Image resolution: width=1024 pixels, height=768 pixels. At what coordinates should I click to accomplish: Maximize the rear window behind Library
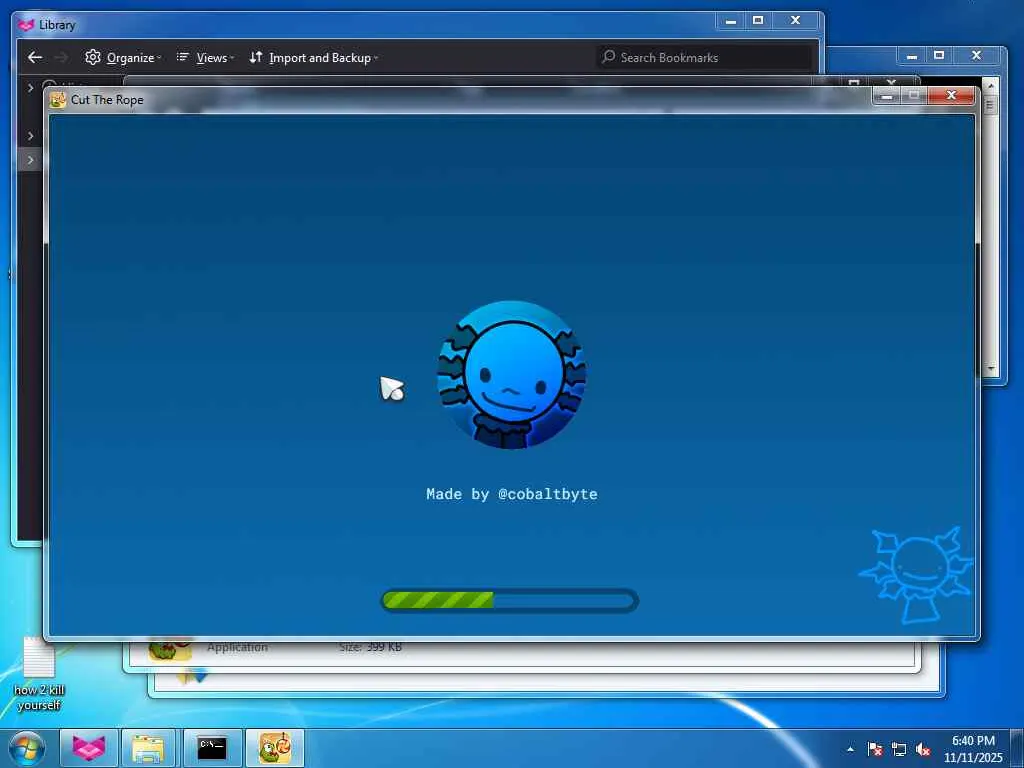(939, 56)
